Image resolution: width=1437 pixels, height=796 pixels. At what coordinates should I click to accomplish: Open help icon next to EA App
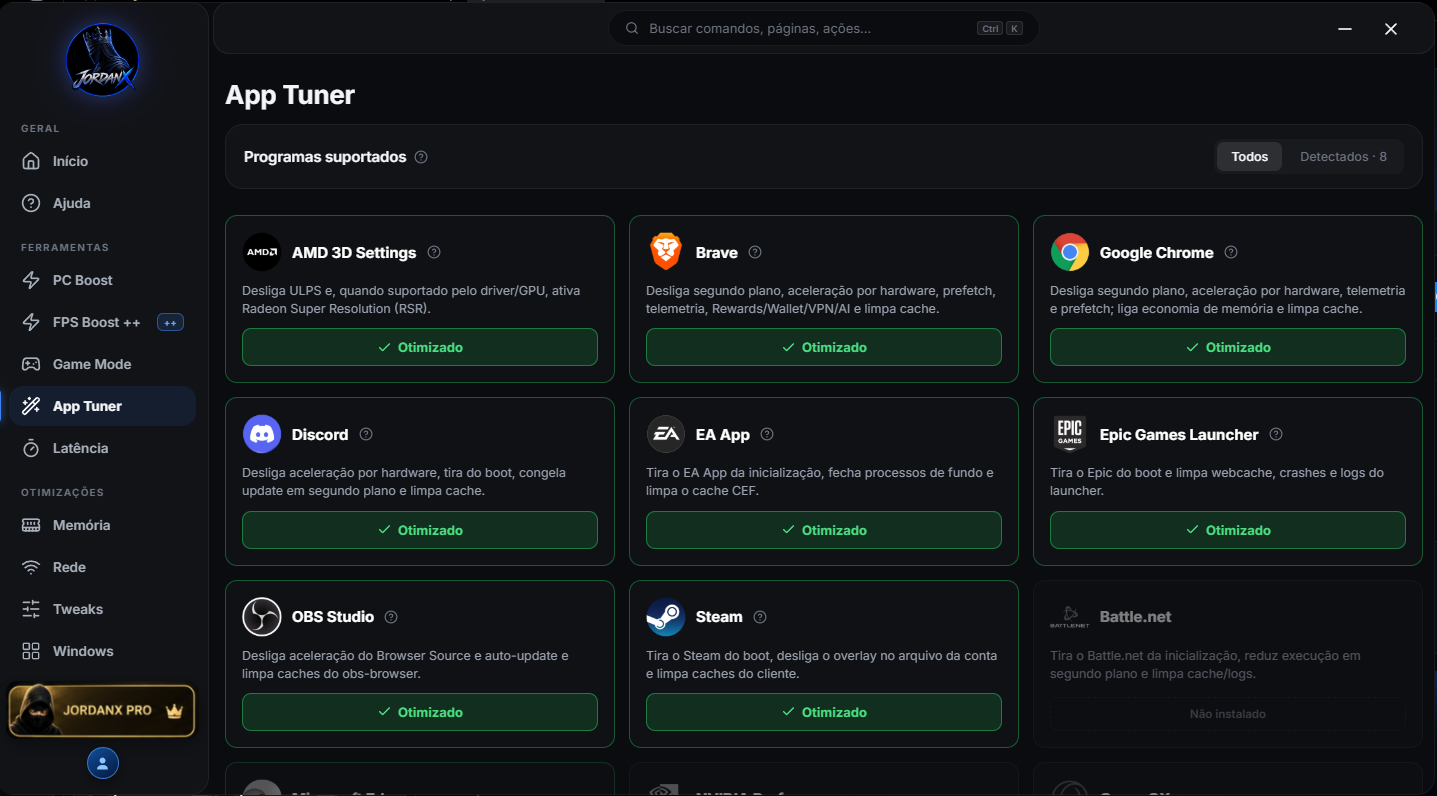tap(767, 434)
